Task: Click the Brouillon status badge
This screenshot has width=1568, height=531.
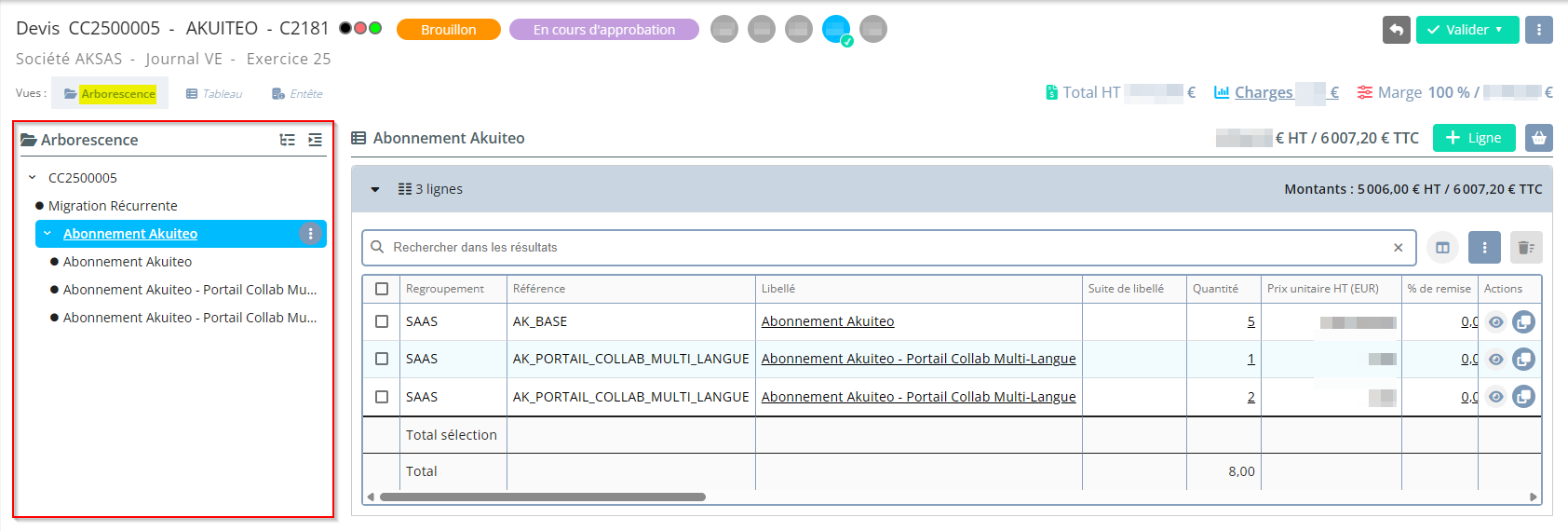Action: 449,30
